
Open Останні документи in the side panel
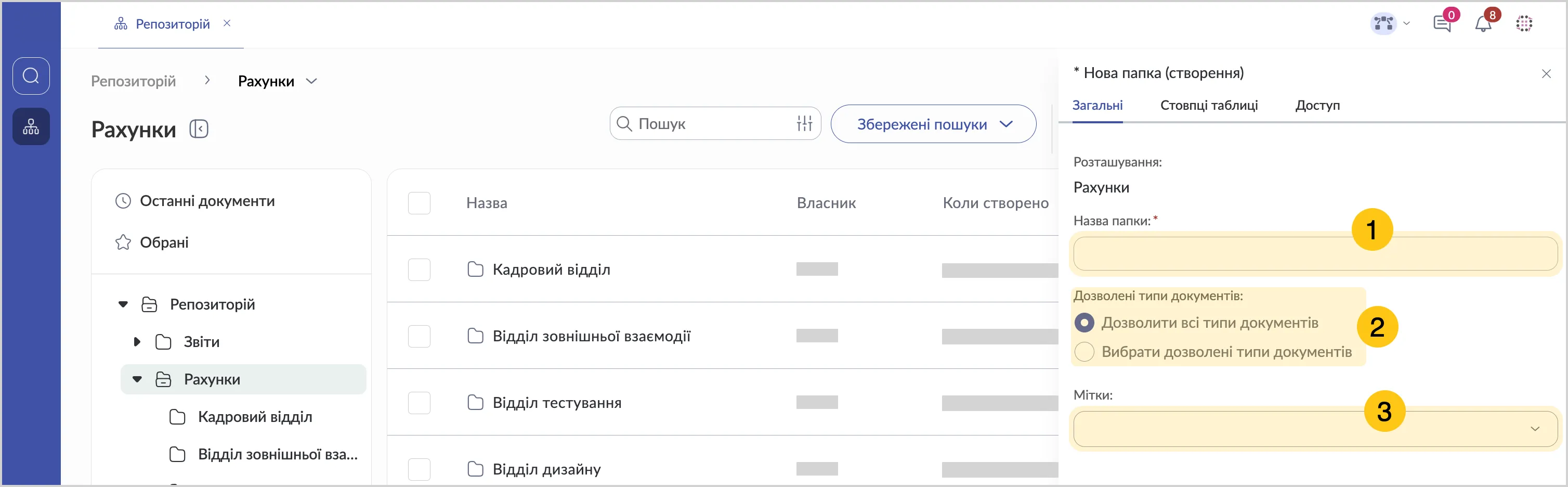[x=207, y=201]
